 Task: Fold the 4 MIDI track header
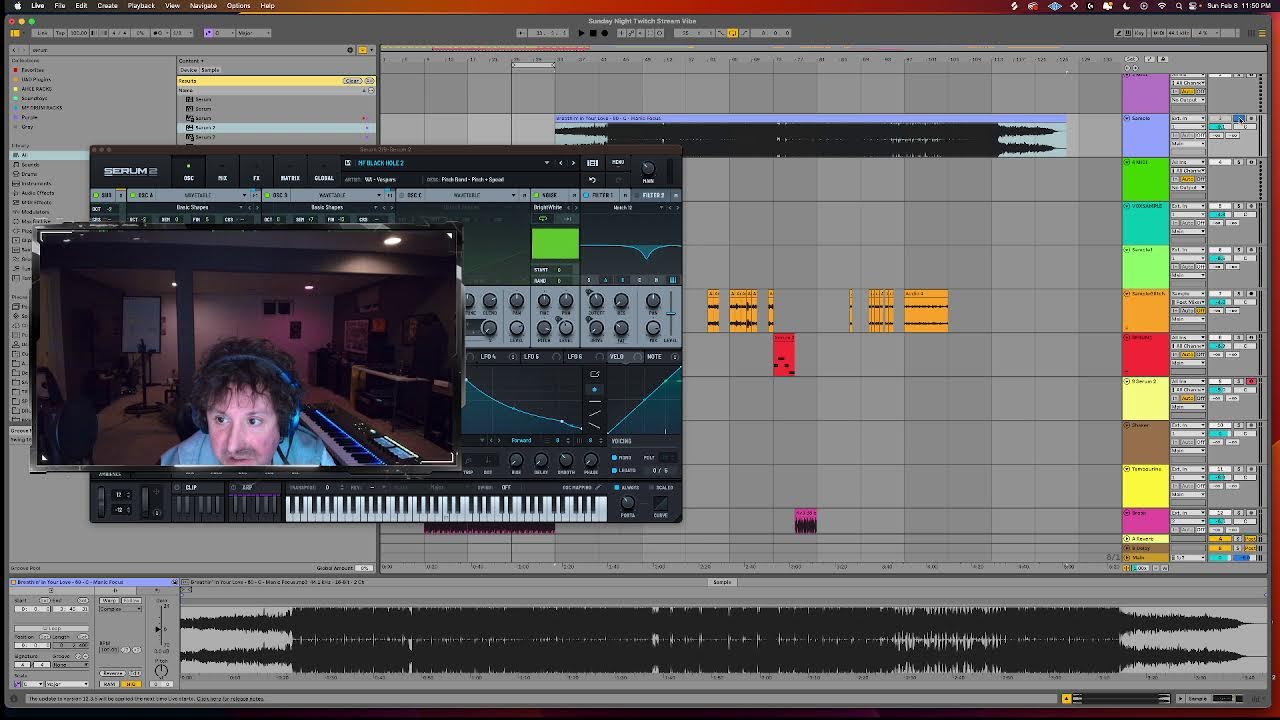pos(1127,162)
